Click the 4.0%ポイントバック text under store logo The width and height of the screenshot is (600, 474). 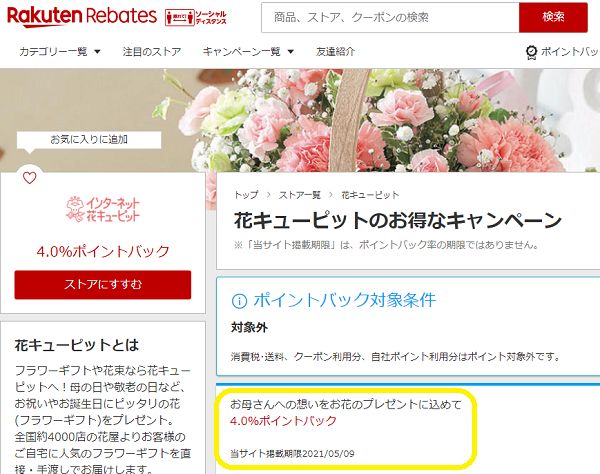(x=103, y=251)
